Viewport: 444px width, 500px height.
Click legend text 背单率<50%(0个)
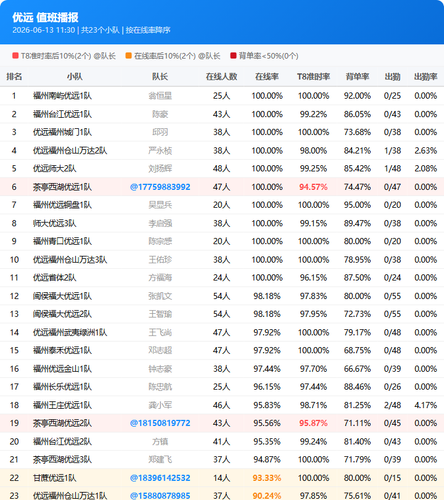(x=268, y=56)
